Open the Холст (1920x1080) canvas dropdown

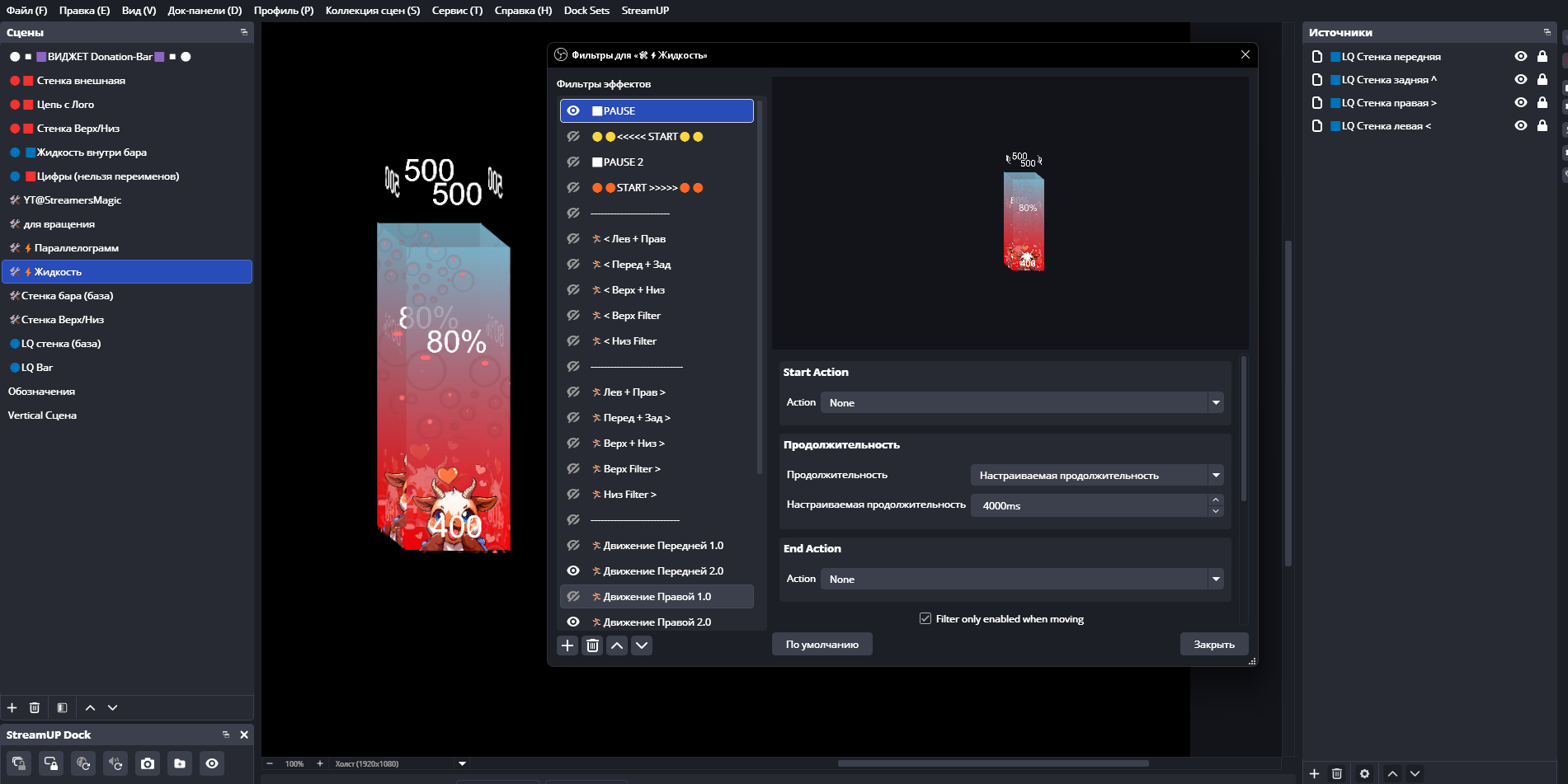tap(462, 763)
